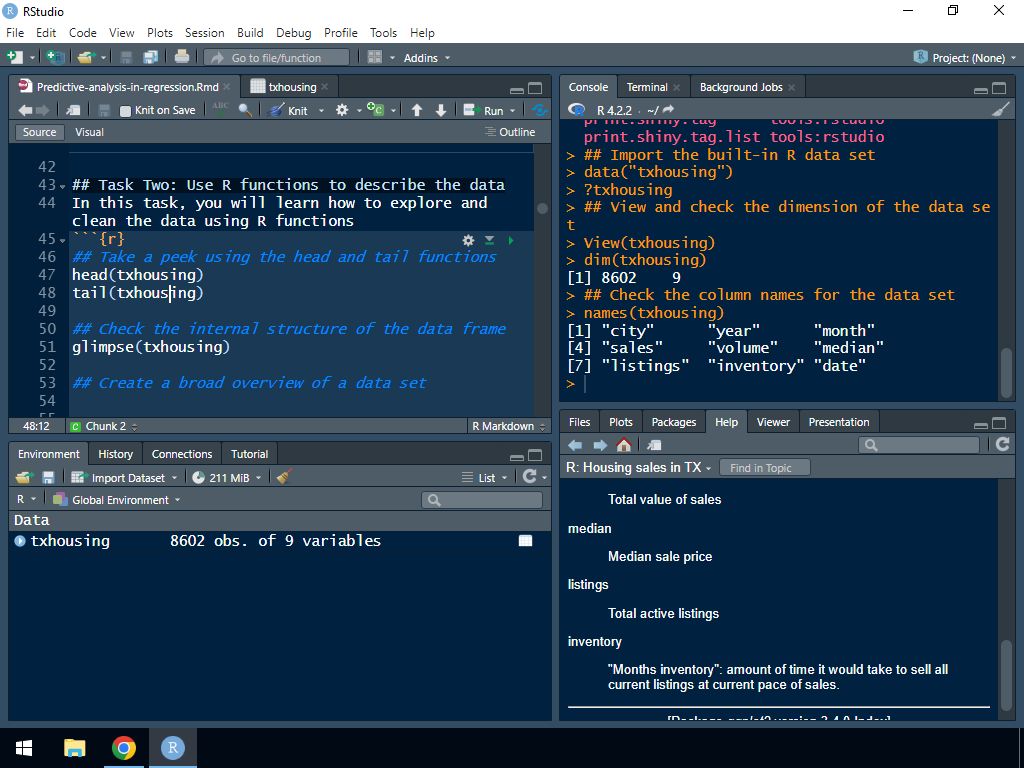Run the current chunk green arrow
The image size is (1024, 768).
click(x=511, y=240)
